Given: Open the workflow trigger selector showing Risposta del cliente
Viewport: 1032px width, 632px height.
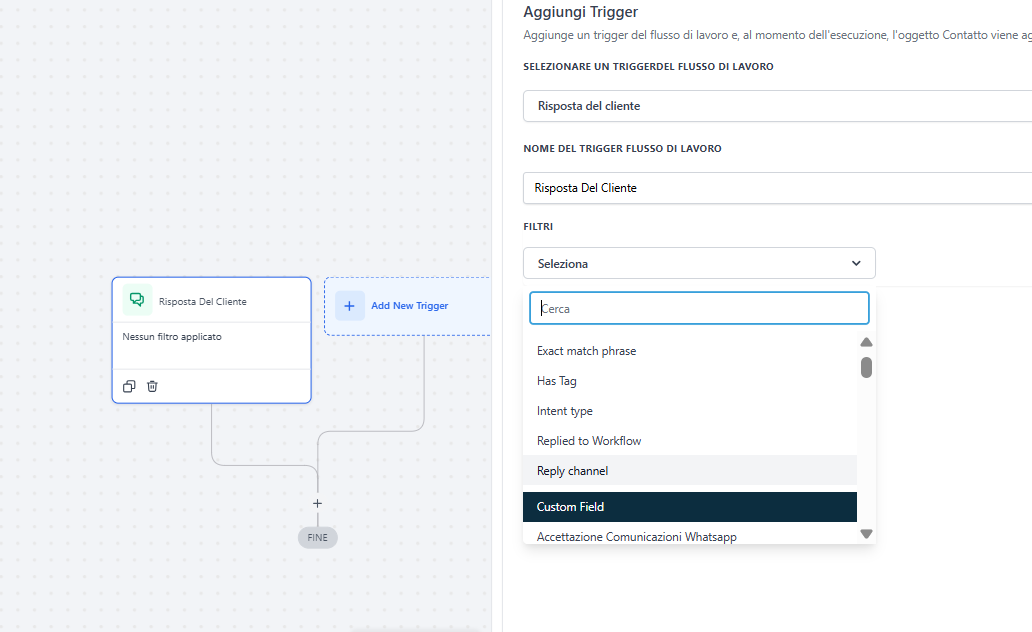Looking at the screenshot, I should [776, 106].
